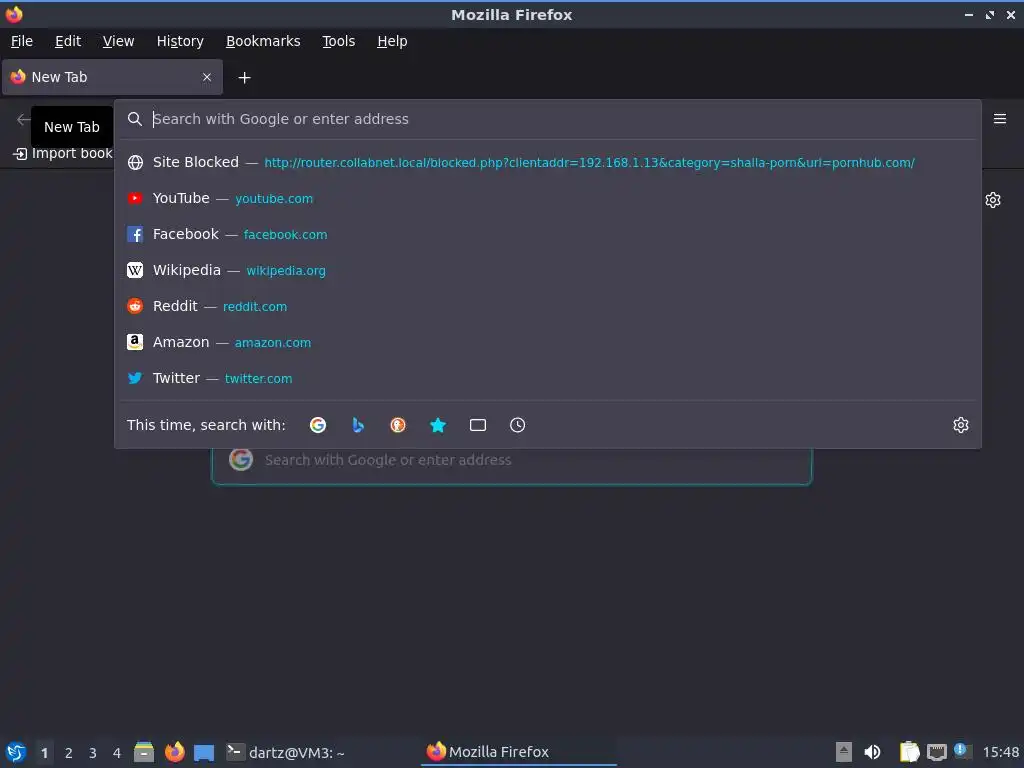Search this time with Google
This screenshot has width=1024, height=768.
[x=318, y=425]
